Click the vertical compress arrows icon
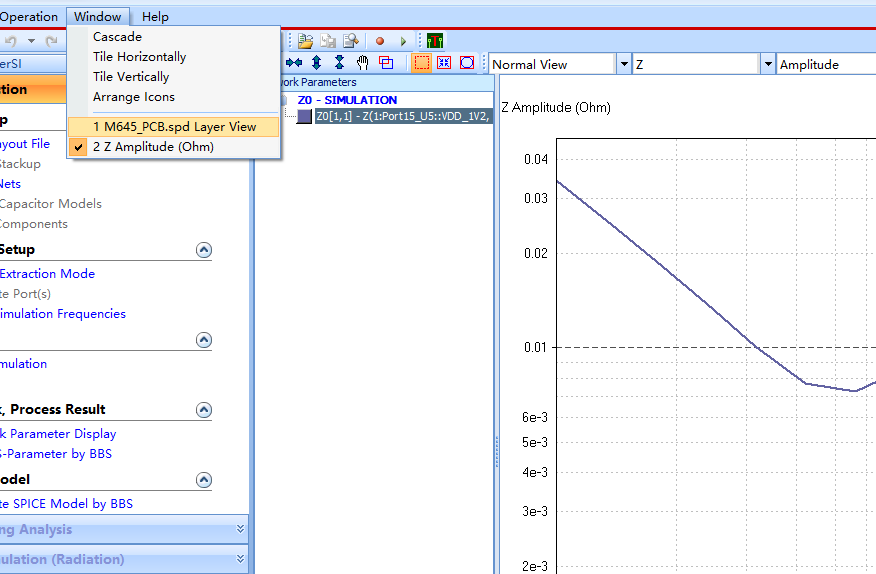The height and width of the screenshot is (574, 876). point(339,63)
